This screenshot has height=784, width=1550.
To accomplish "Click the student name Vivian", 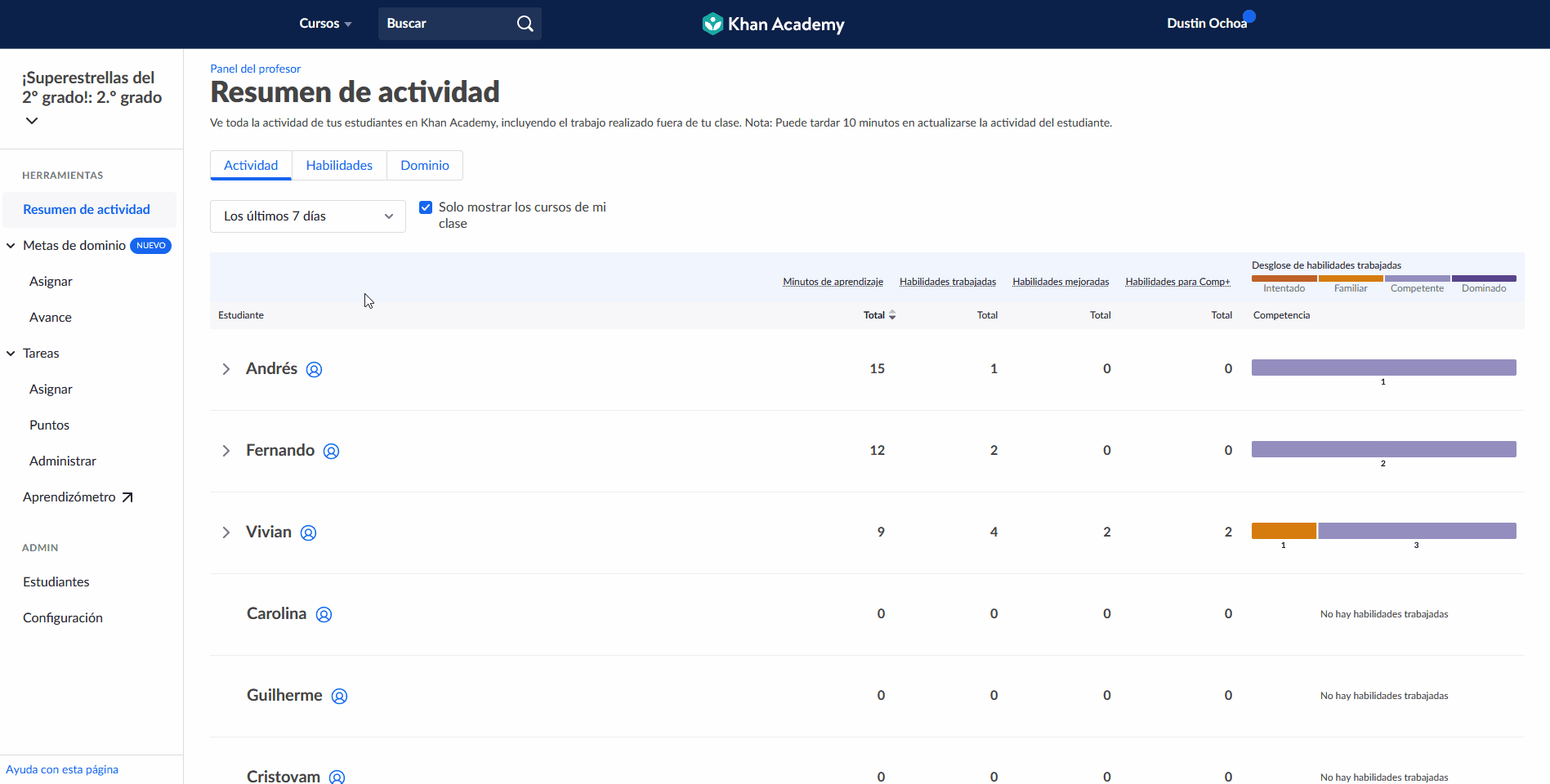I will (x=269, y=532).
